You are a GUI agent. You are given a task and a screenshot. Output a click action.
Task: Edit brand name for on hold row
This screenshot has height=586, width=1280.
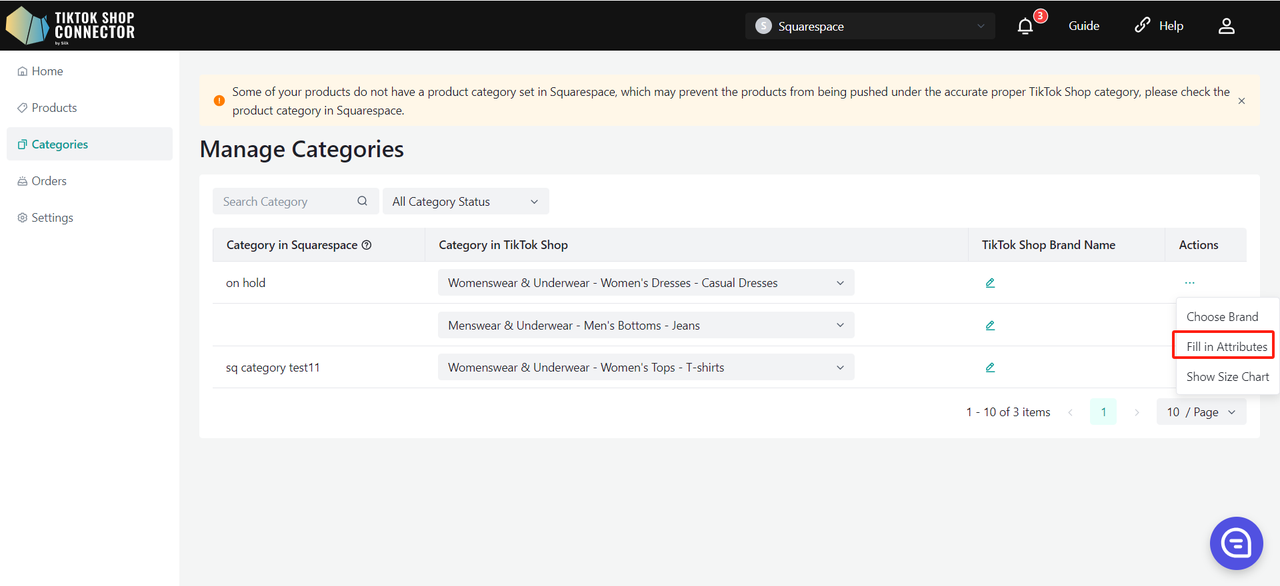(990, 283)
